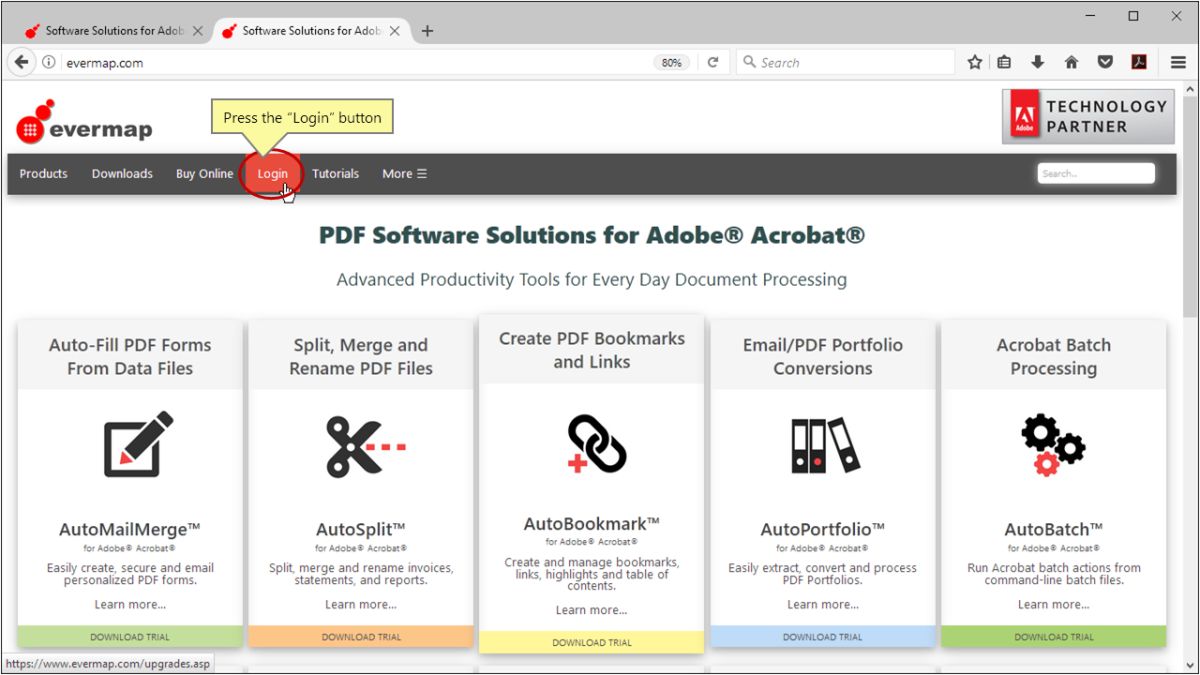The width and height of the screenshot is (1200, 675).
Task: Click the AutoBatch product name
Action: pyautogui.click(x=1054, y=530)
